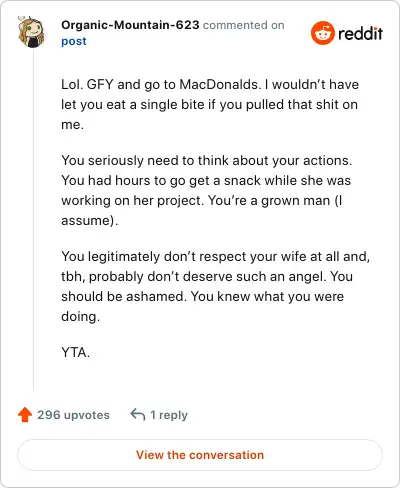Click the vertical comment thread line

click(x=33, y=220)
